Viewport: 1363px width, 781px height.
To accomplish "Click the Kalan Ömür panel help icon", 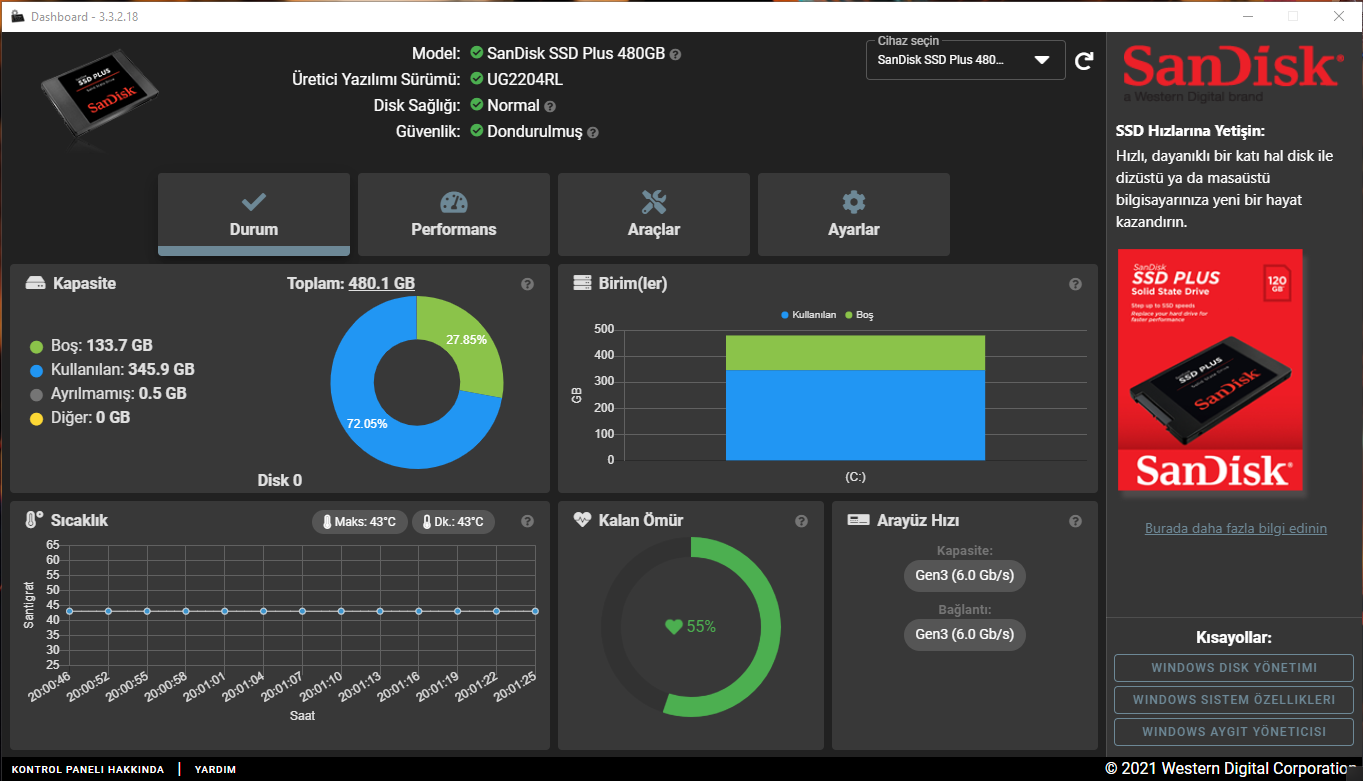I will tap(802, 521).
